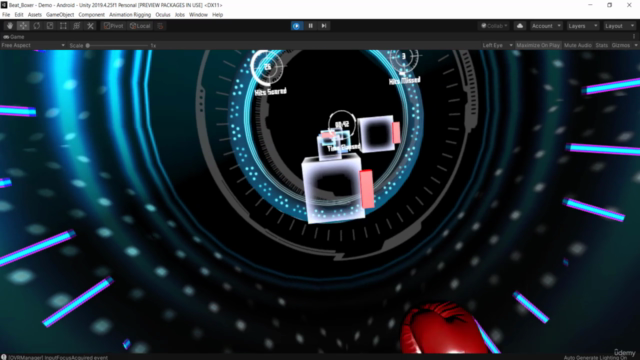Screen dimensions: 640x360
Task: Open the Layout dropdown
Action: pyautogui.click(x=619, y=26)
